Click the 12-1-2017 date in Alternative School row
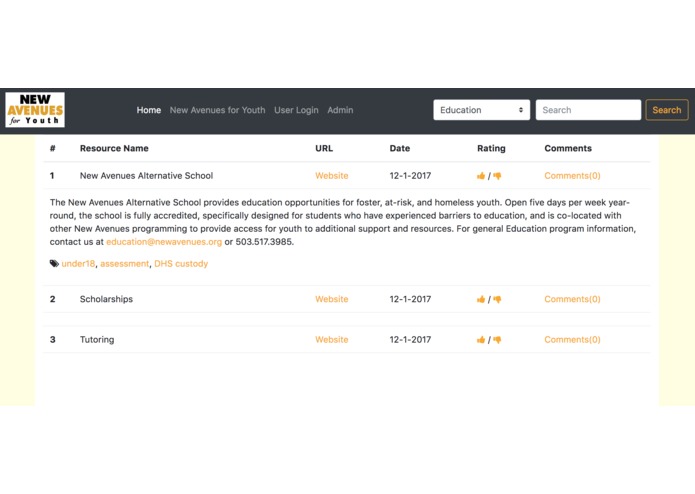This screenshot has width=695, height=494. pyautogui.click(x=410, y=175)
